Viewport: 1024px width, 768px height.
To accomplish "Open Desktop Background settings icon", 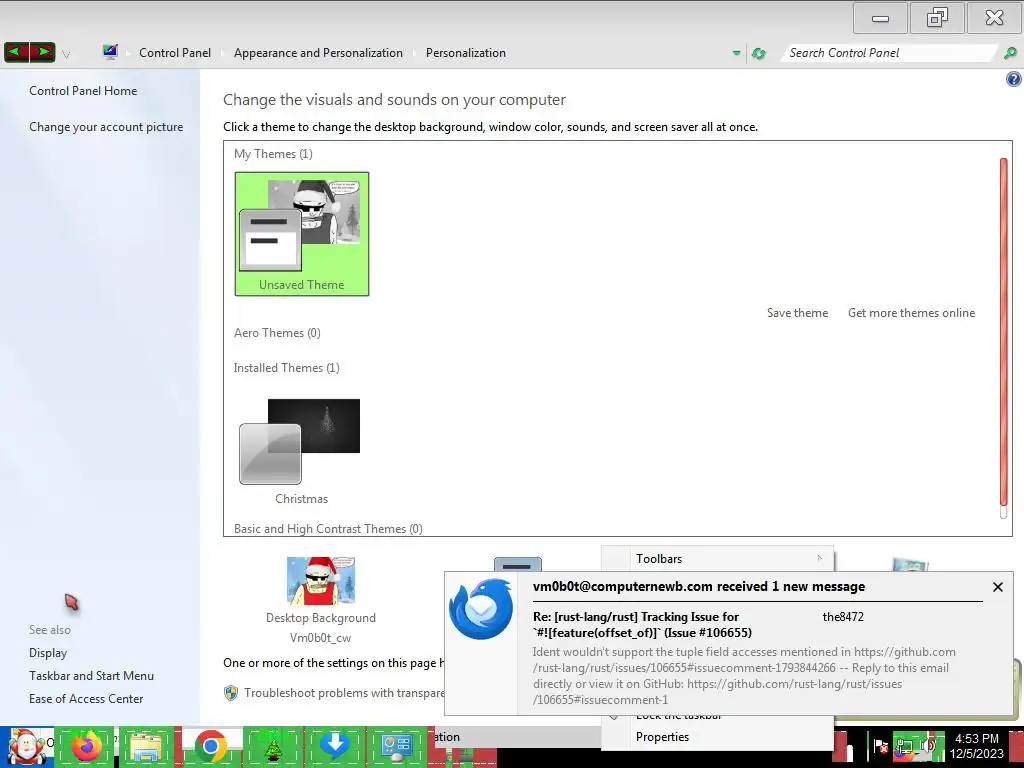I will (x=321, y=581).
